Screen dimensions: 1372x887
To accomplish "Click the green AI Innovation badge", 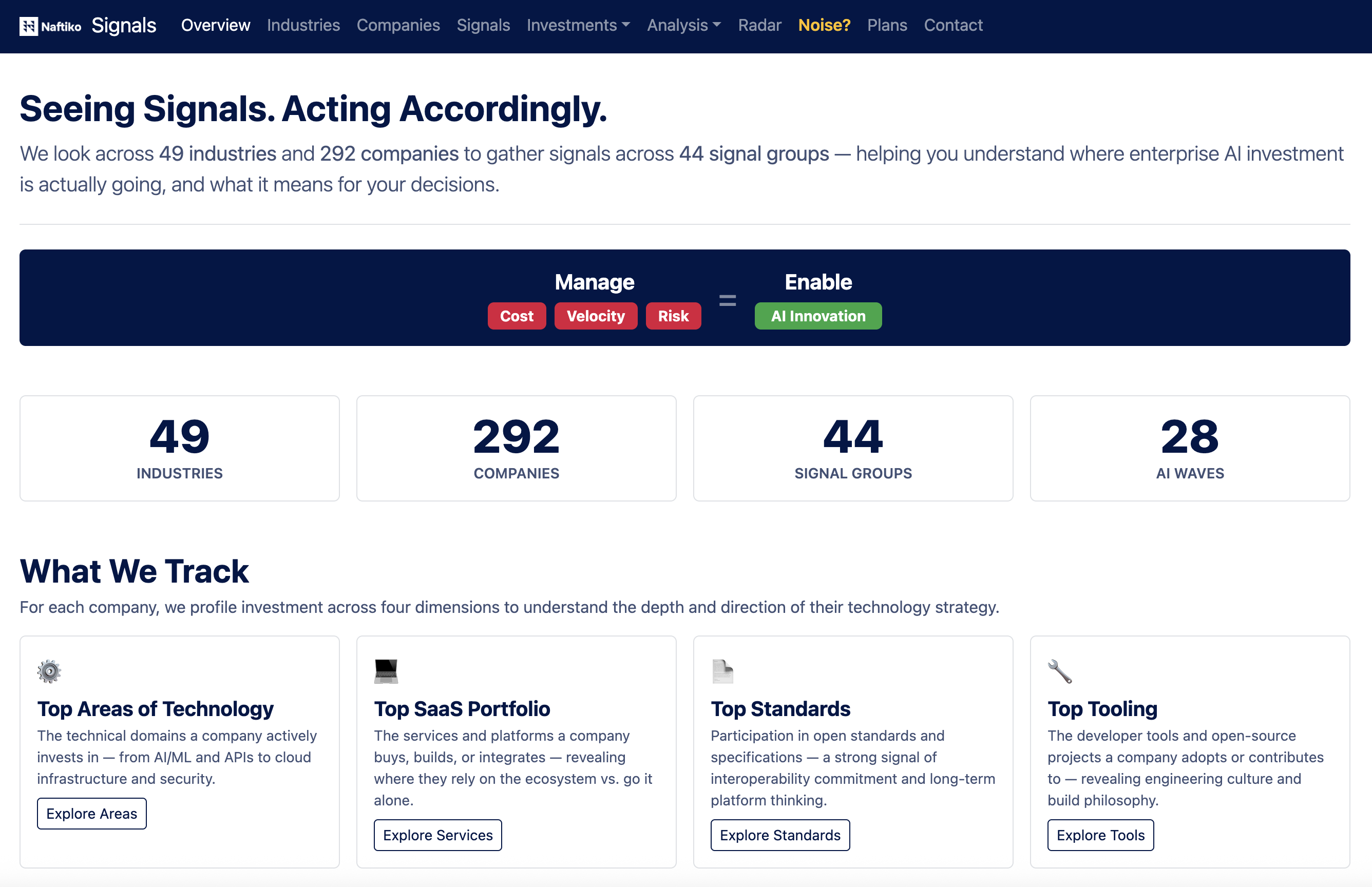I will (817, 316).
